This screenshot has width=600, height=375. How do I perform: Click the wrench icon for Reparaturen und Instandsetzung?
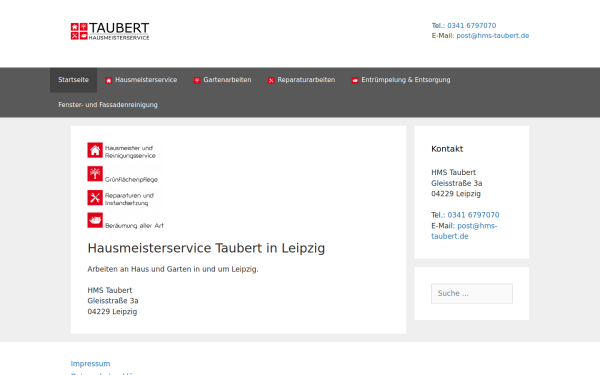click(95, 197)
